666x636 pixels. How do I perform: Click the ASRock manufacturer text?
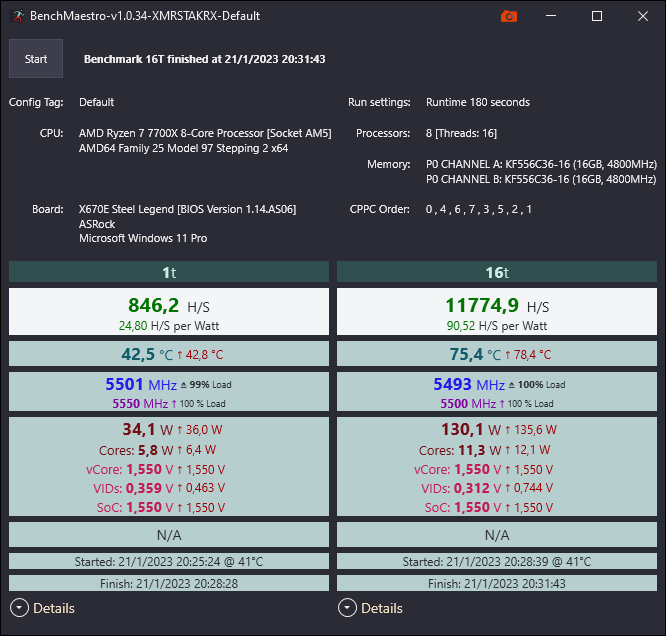pyautogui.click(x=97, y=224)
